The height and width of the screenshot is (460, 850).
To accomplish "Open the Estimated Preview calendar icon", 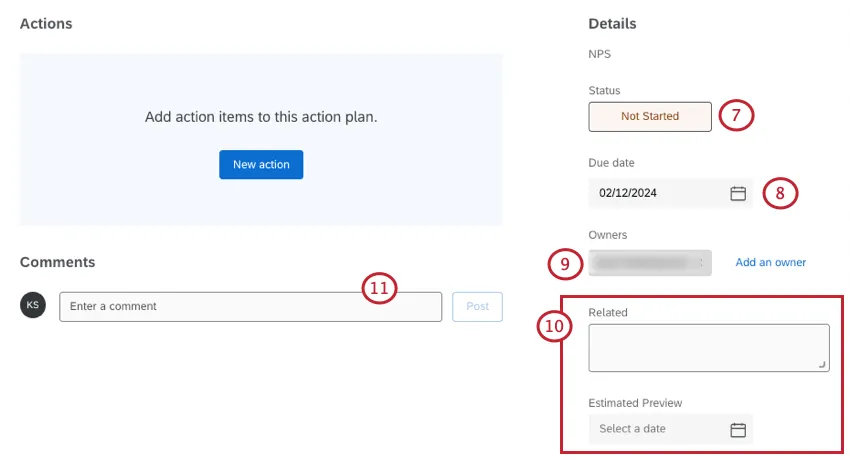I will pyautogui.click(x=738, y=430).
